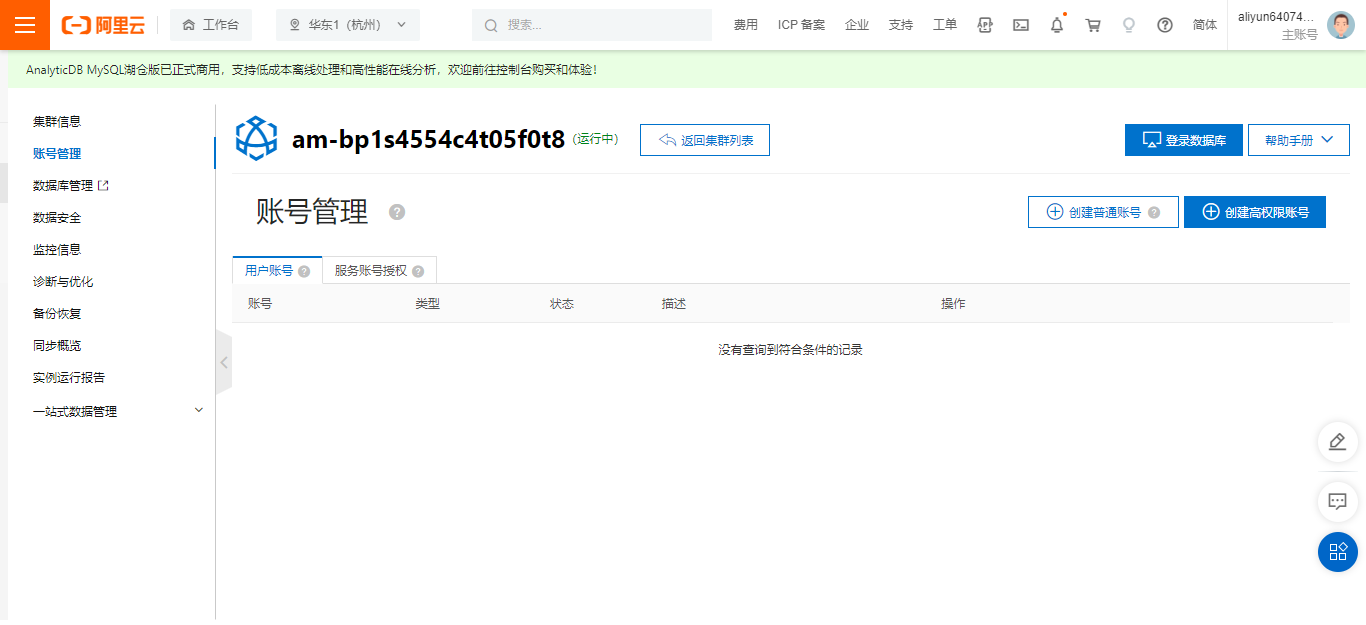Open 同步概览 in the sidebar
Viewport: 1366px width, 625px height.
tap(57, 345)
